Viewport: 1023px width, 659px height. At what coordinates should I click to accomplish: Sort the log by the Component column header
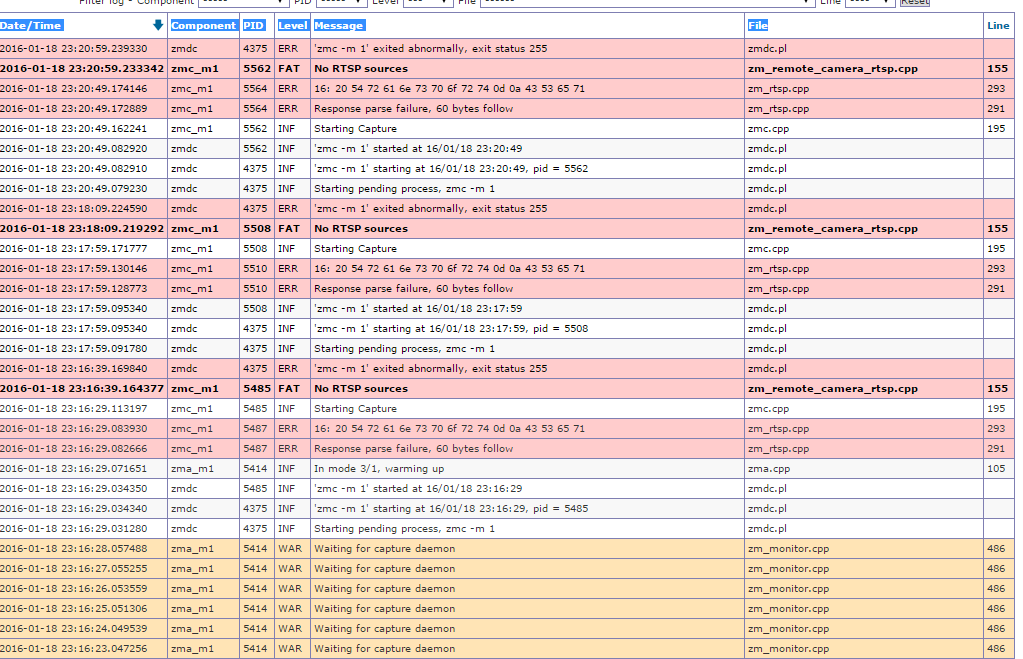coord(204,25)
